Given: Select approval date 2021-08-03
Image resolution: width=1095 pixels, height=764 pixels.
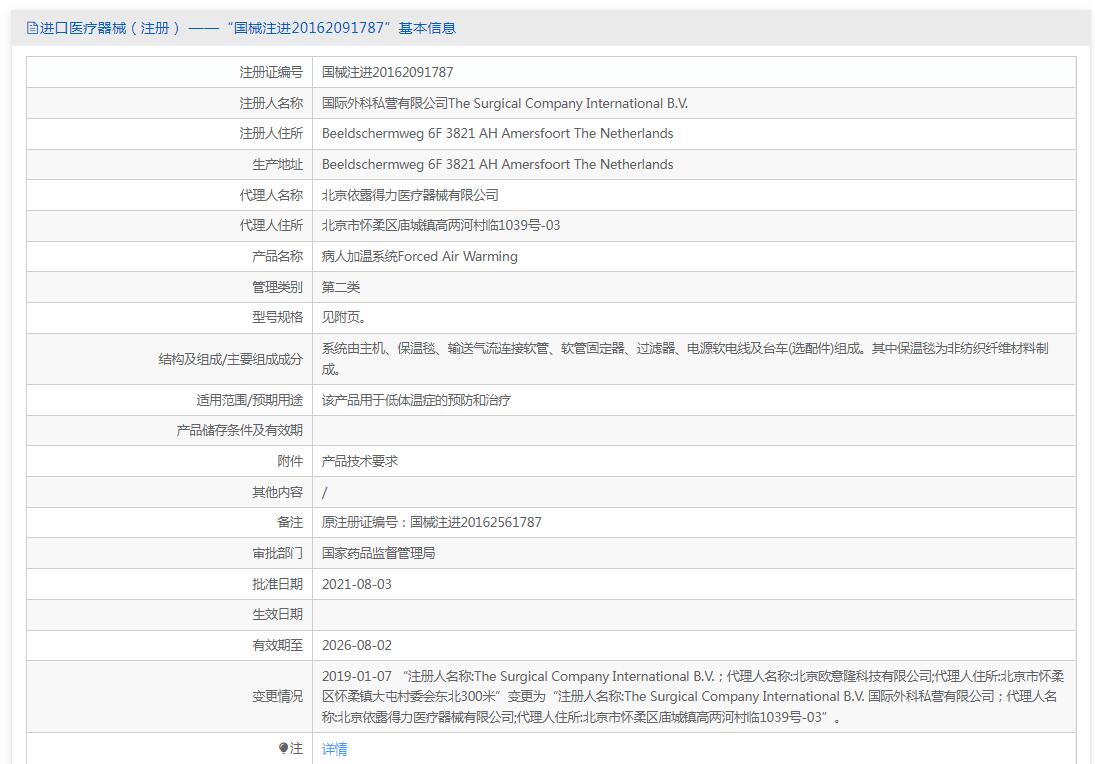Looking at the screenshot, I should tap(357, 584).
